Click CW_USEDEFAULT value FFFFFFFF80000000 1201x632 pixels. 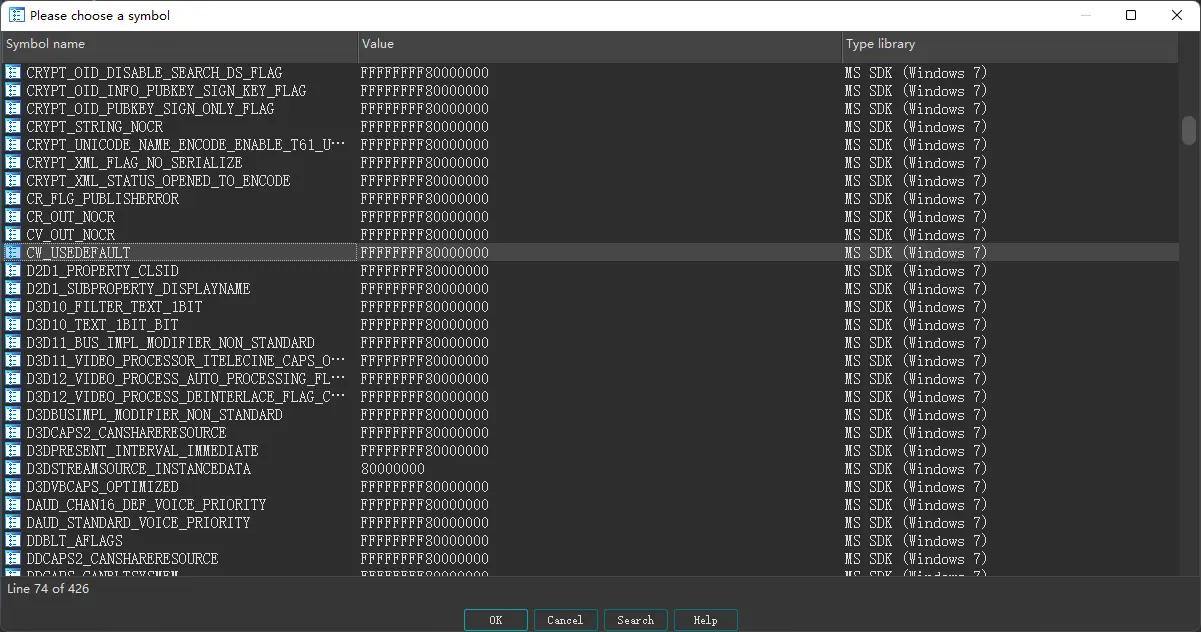[x=425, y=253]
